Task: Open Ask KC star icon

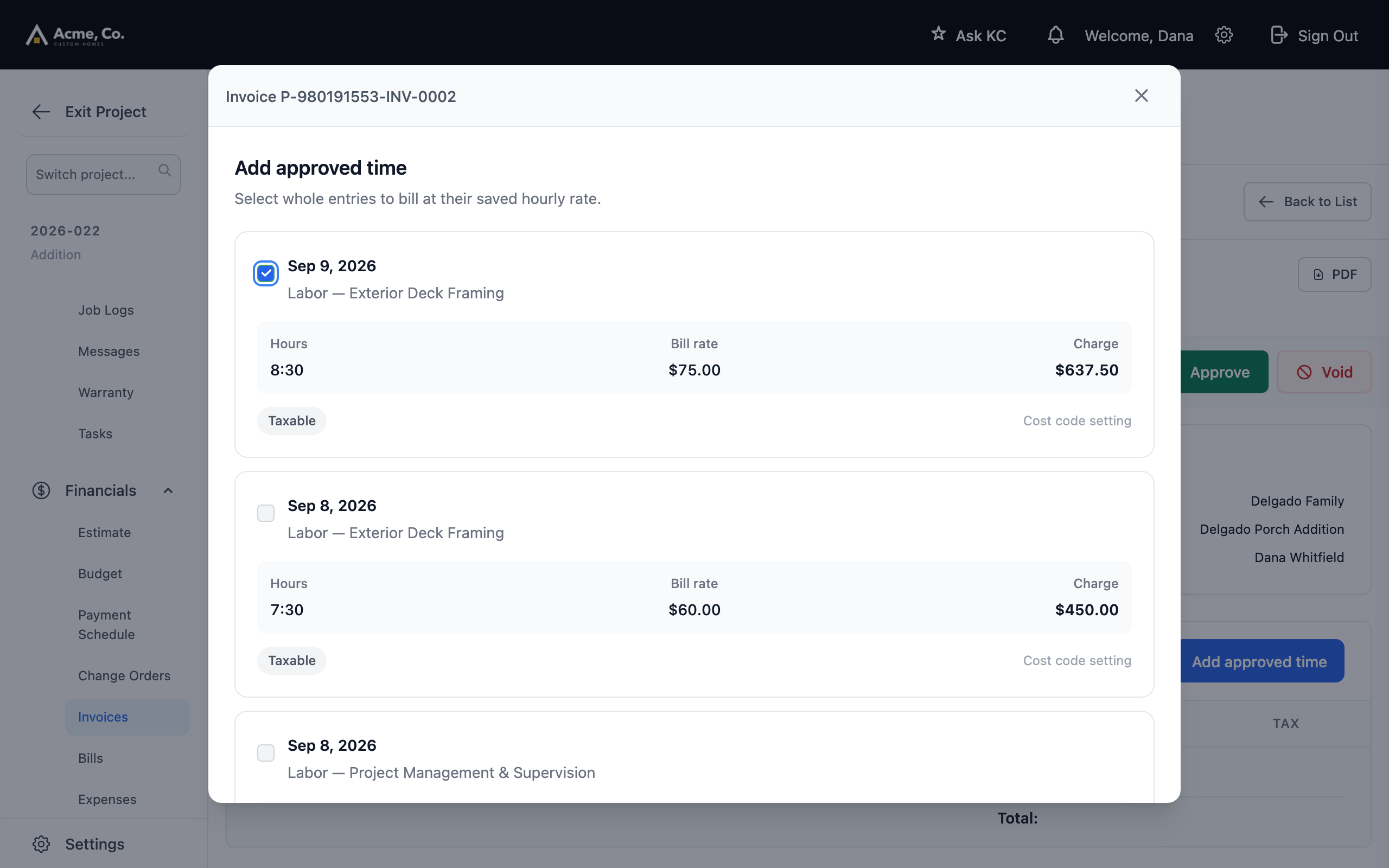Action: (939, 34)
